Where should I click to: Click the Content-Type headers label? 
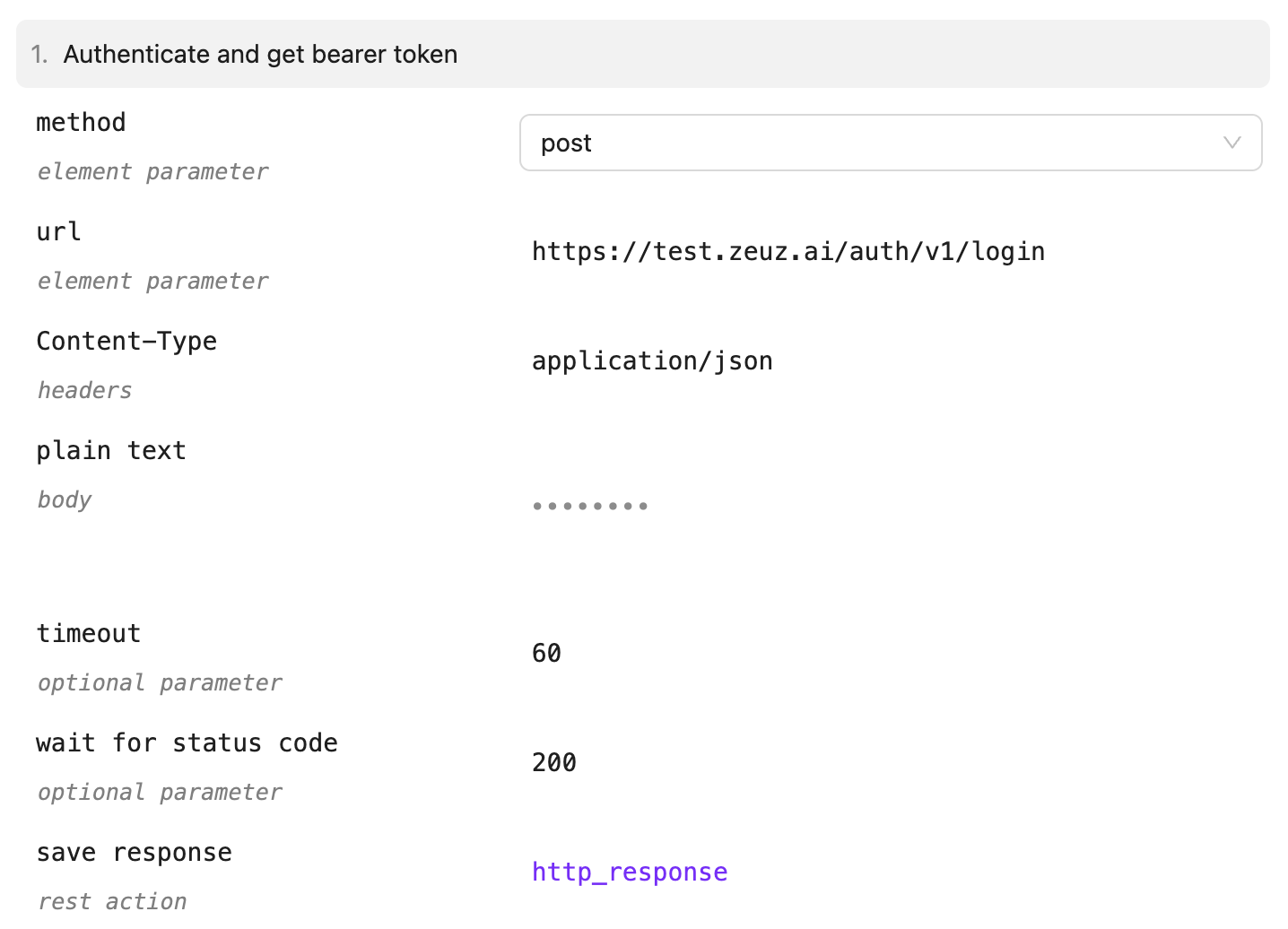(x=84, y=390)
